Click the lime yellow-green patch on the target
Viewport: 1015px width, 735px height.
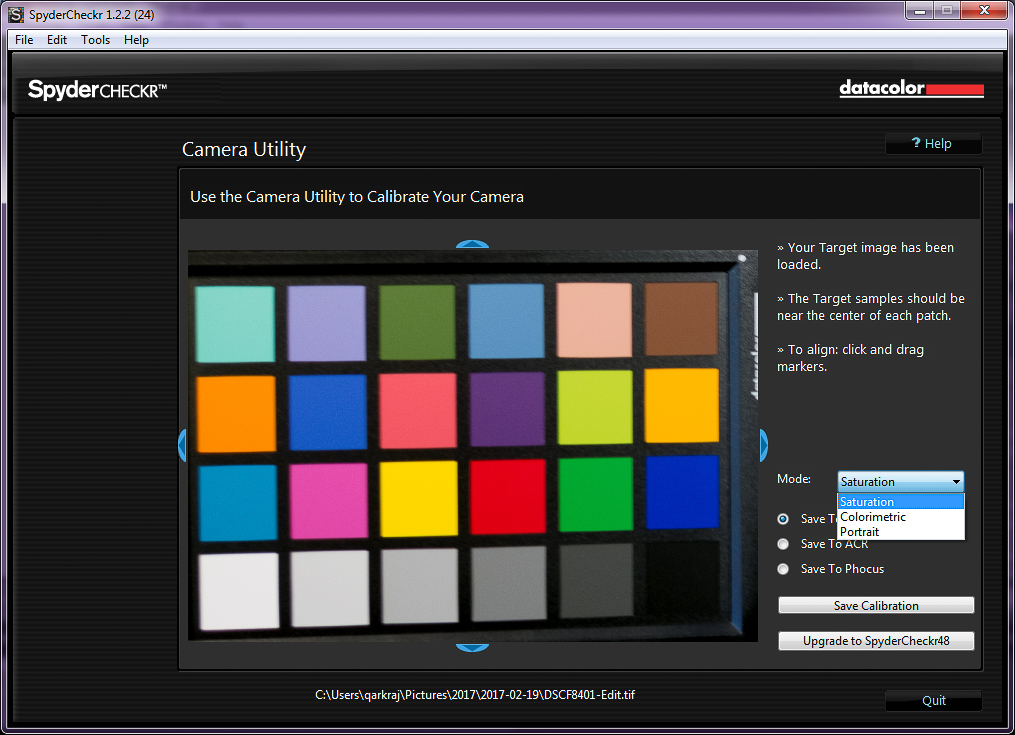(595, 407)
